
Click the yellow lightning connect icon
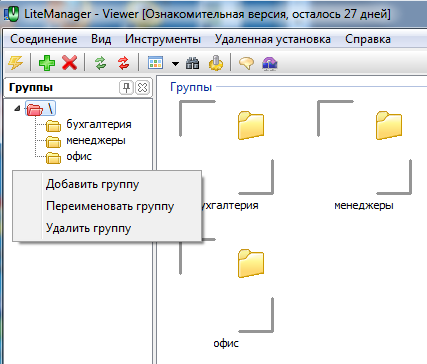pos(15,62)
